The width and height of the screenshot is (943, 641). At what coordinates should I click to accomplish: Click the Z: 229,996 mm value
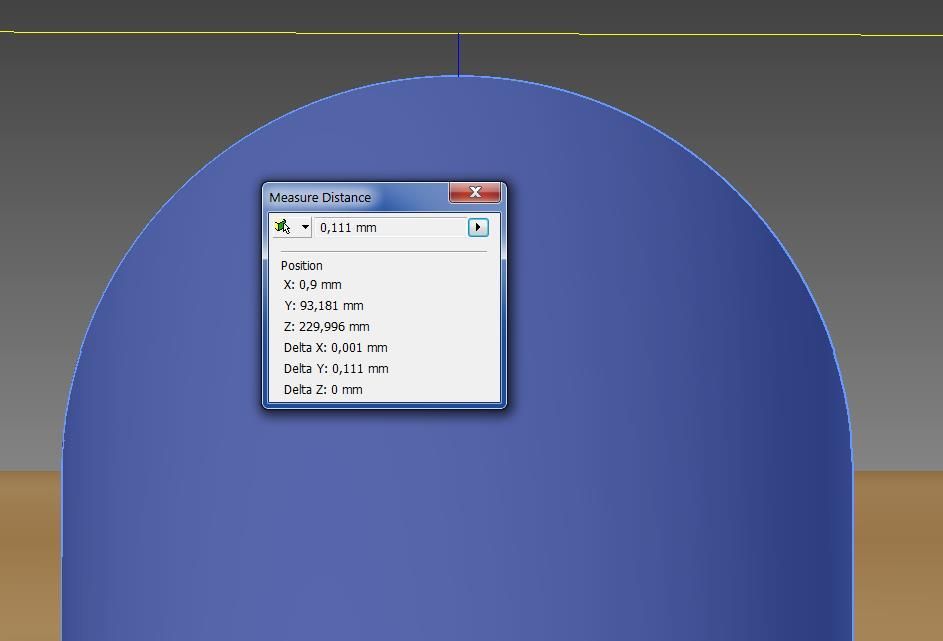pyautogui.click(x=327, y=327)
